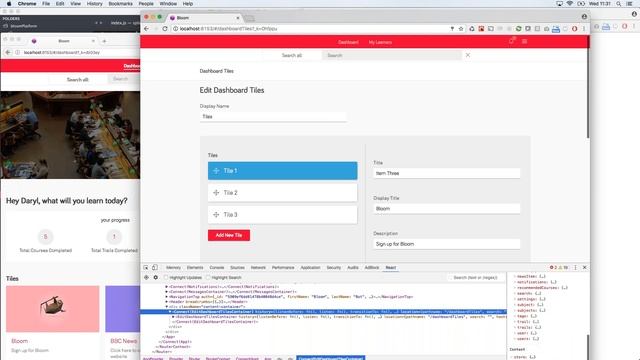Click the red Opera-style extension icon
The width and height of the screenshot is (640, 360).
tap(575, 29)
